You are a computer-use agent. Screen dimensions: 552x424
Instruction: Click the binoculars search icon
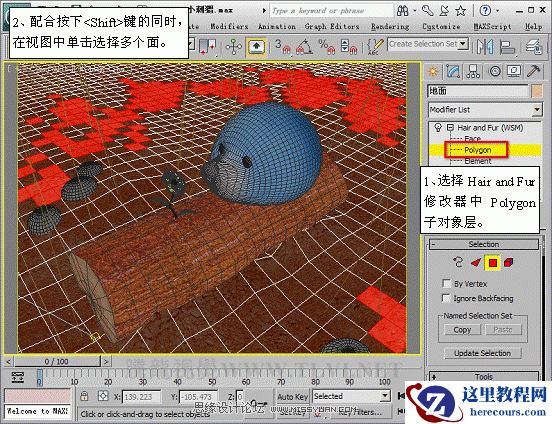(402, 11)
